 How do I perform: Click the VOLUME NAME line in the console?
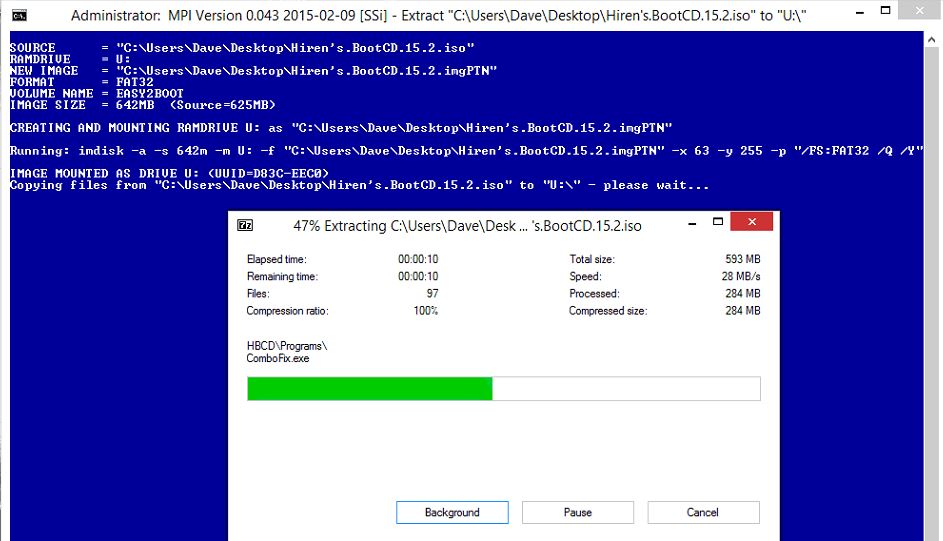click(98, 94)
